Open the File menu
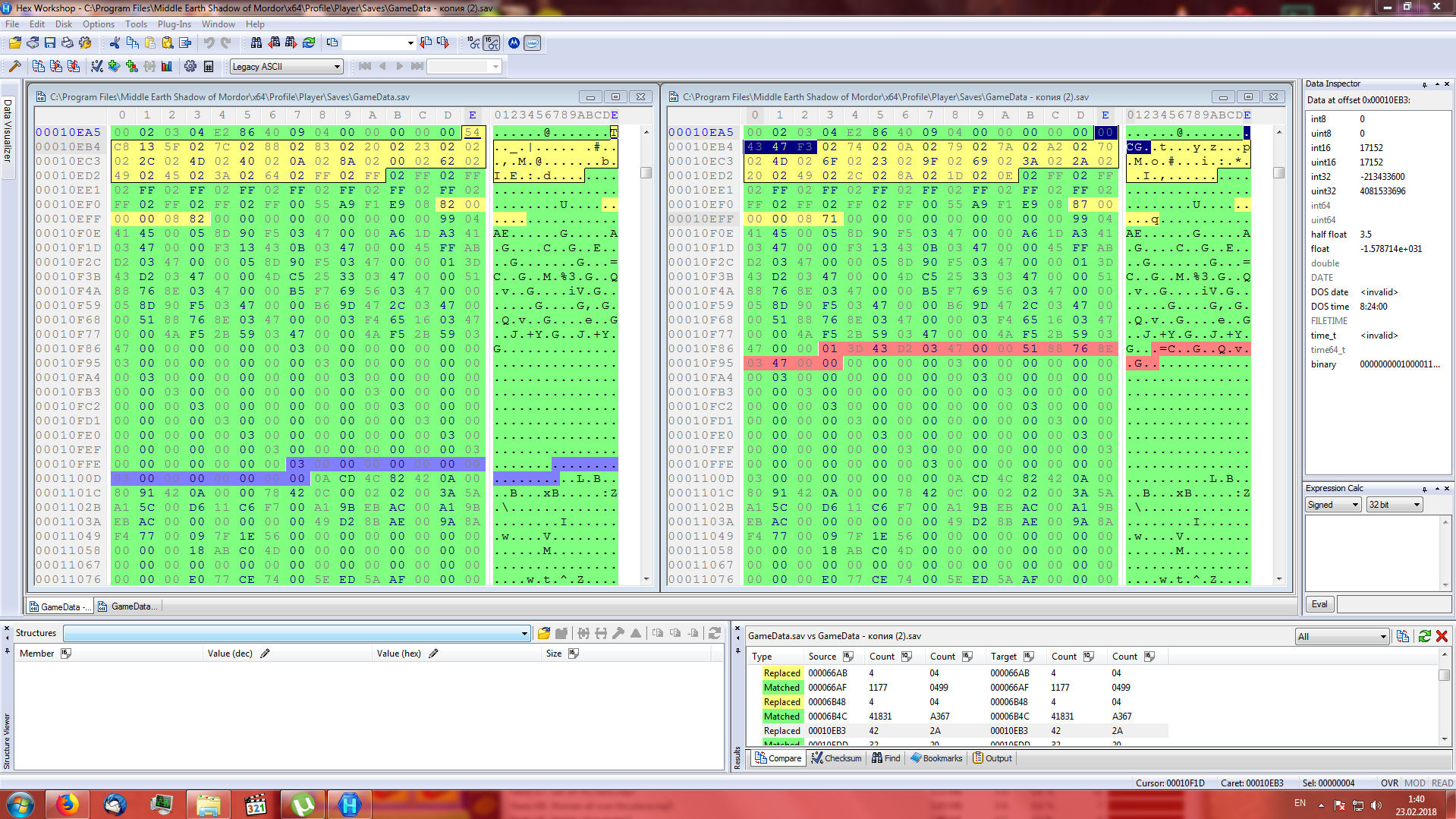The height and width of the screenshot is (819, 1456). click(x=12, y=24)
